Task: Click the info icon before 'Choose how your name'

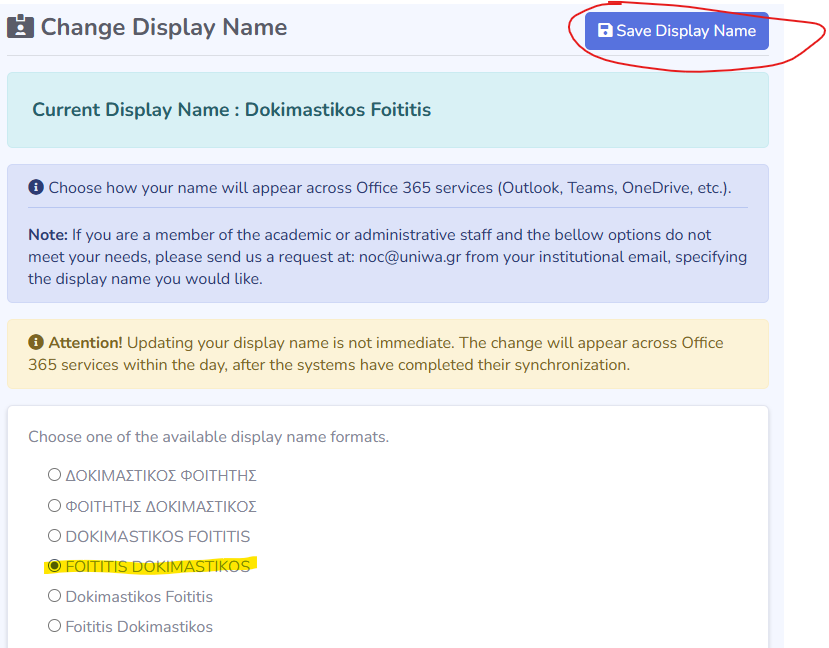Action: [x=36, y=188]
